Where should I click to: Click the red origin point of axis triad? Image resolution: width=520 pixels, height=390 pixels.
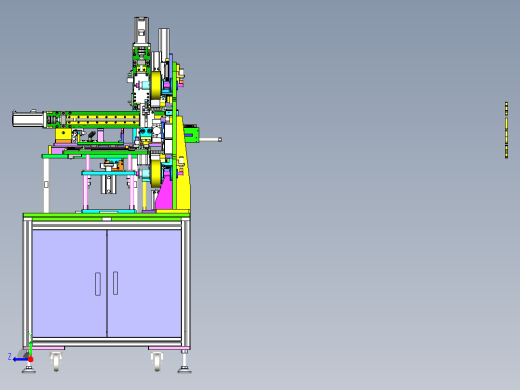click(x=30, y=359)
